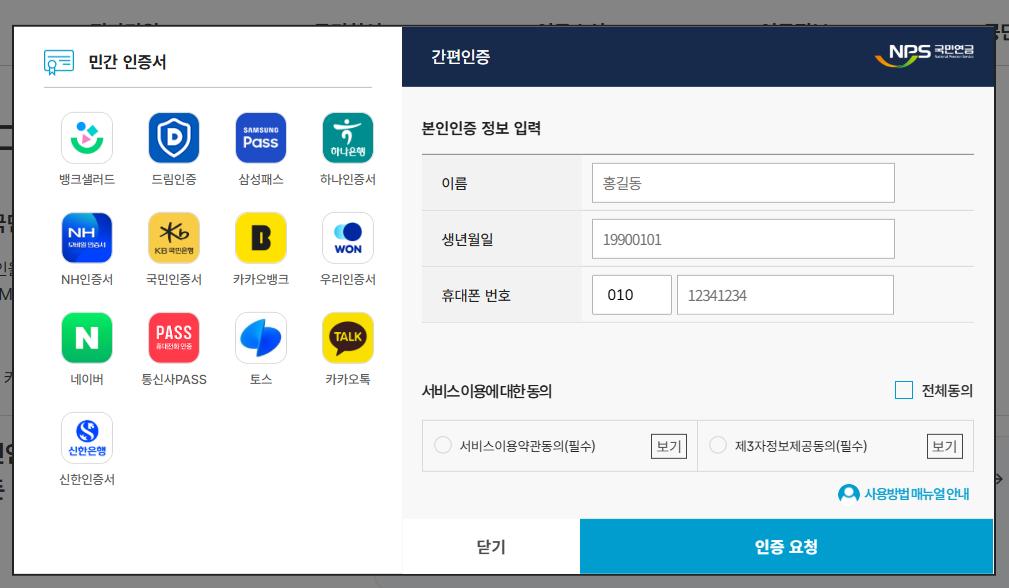This screenshot has width=1009, height=588.
Task: Click the 간편인증 header title
Action: pyautogui.click(x=460, y=57)
